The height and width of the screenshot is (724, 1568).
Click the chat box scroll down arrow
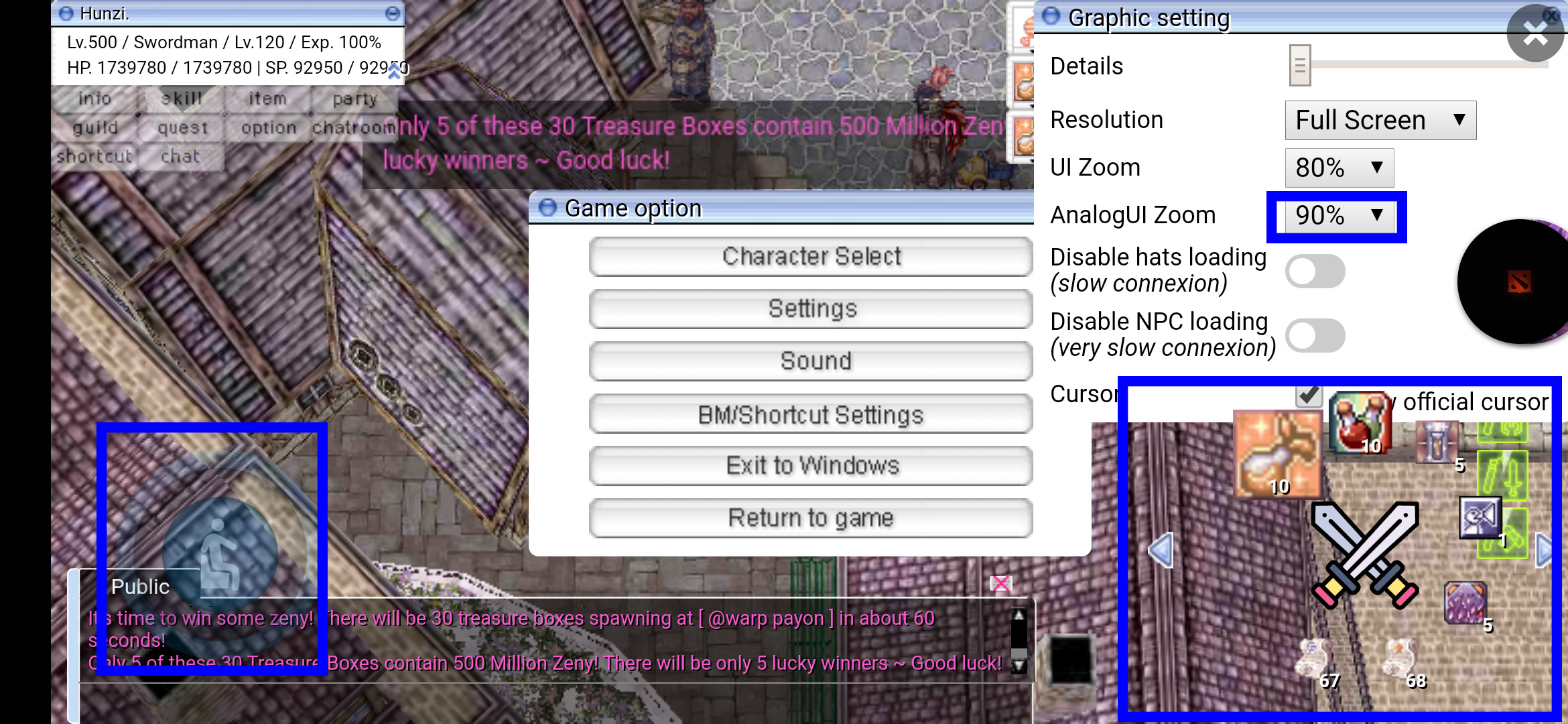(x=1019, y=666)
